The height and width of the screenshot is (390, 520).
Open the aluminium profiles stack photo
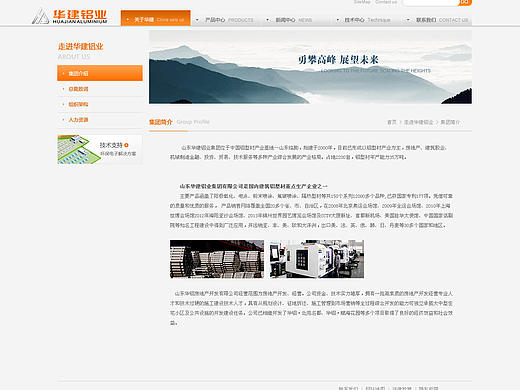click(217, 259)
